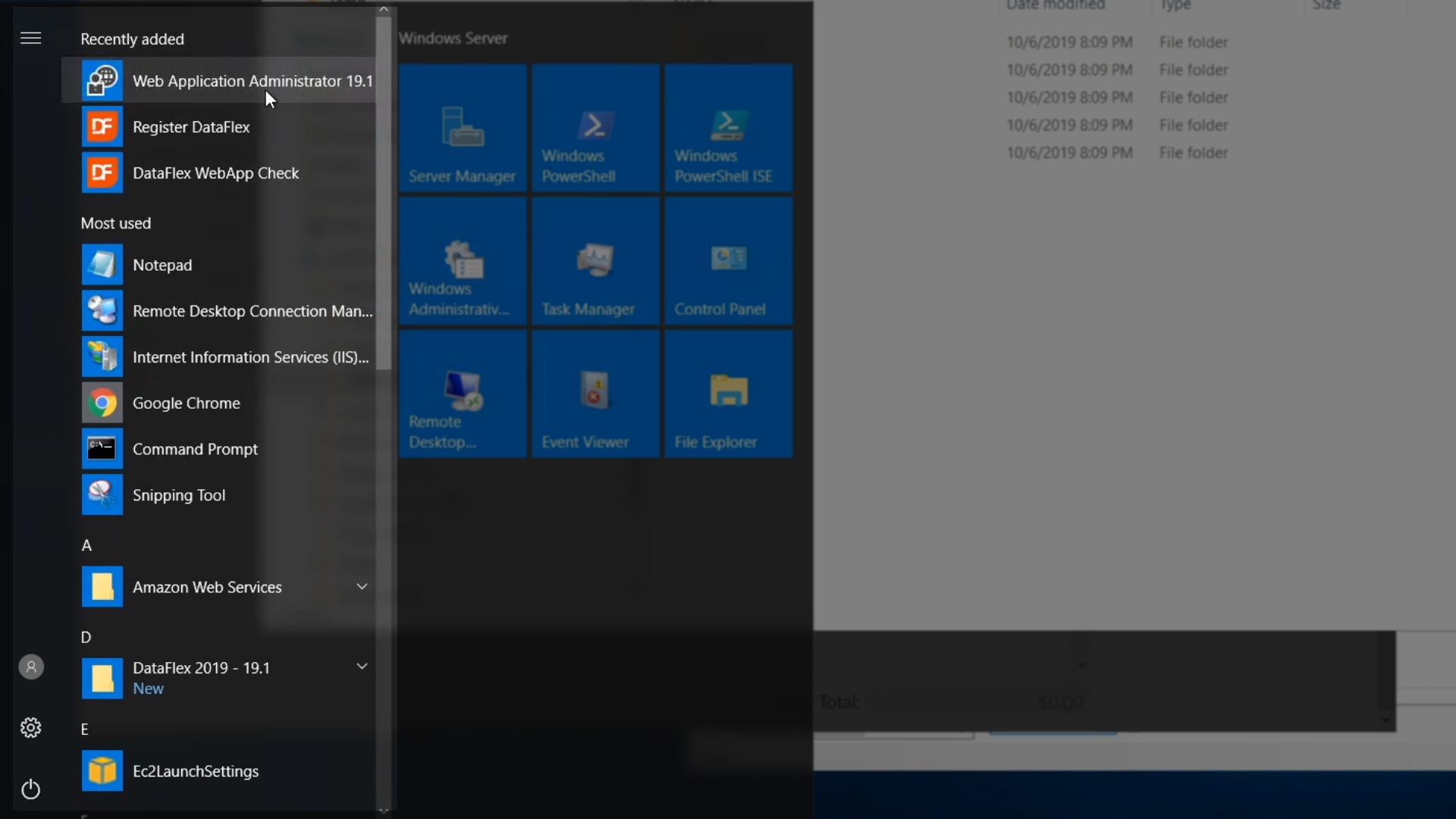Open Notepad from Most used
The image size is (1456, 819).
point(162,265)
